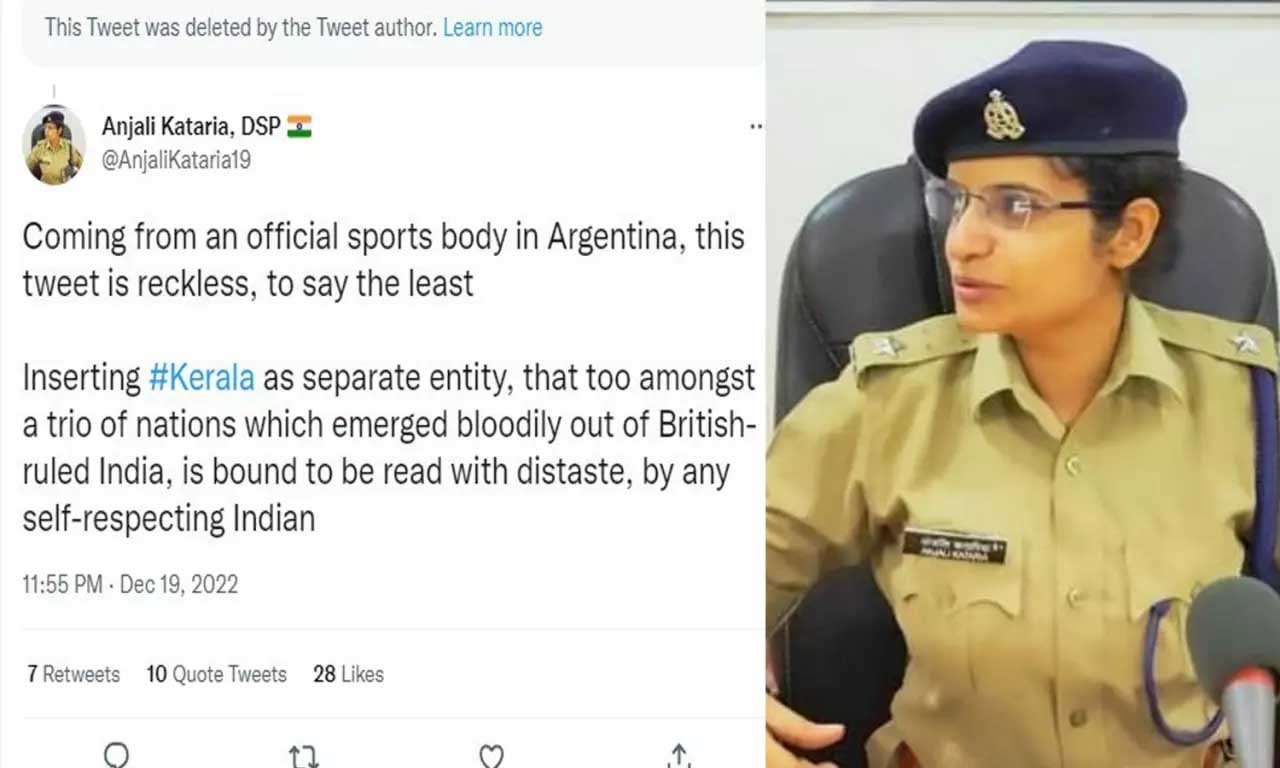The image size is (1280, 768).
Task: Click the India flag emoji beside DSP
Action: (299, 126)
